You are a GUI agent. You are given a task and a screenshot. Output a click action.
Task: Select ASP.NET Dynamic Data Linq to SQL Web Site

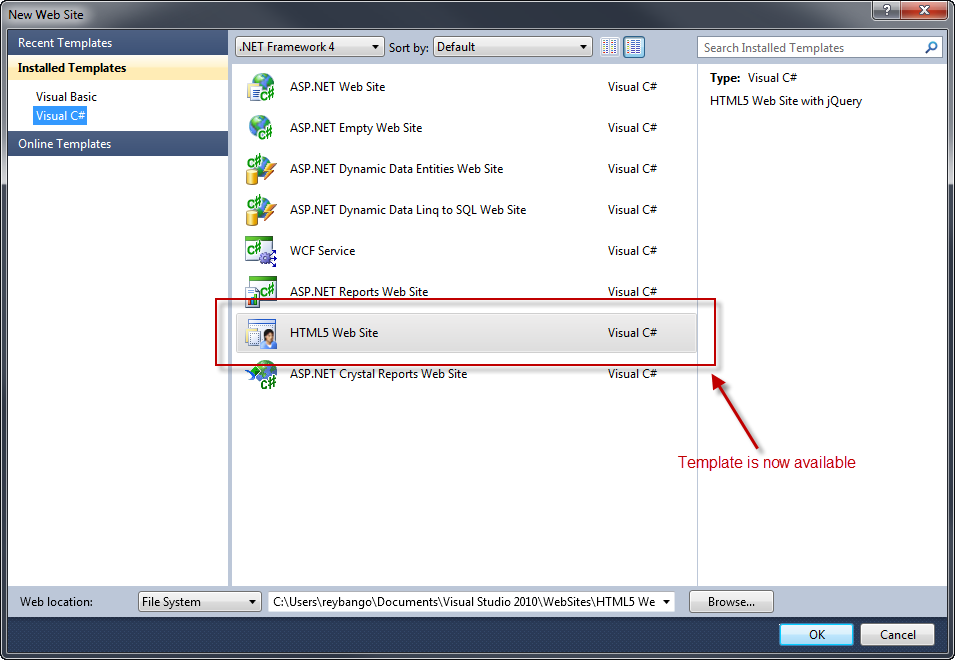coord(408,210)
